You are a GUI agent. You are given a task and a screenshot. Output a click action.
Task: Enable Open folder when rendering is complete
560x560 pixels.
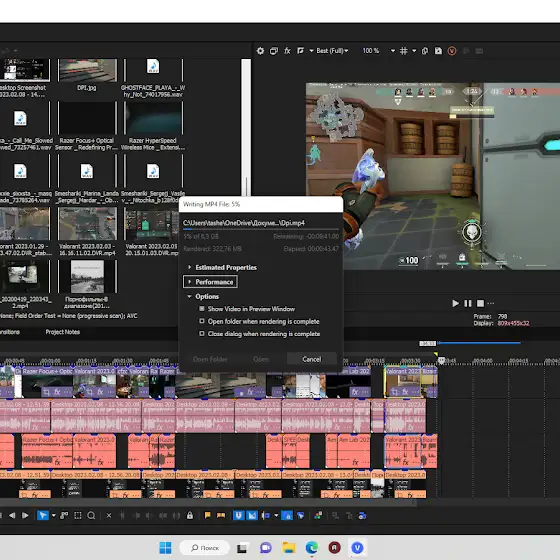point(202,321)
